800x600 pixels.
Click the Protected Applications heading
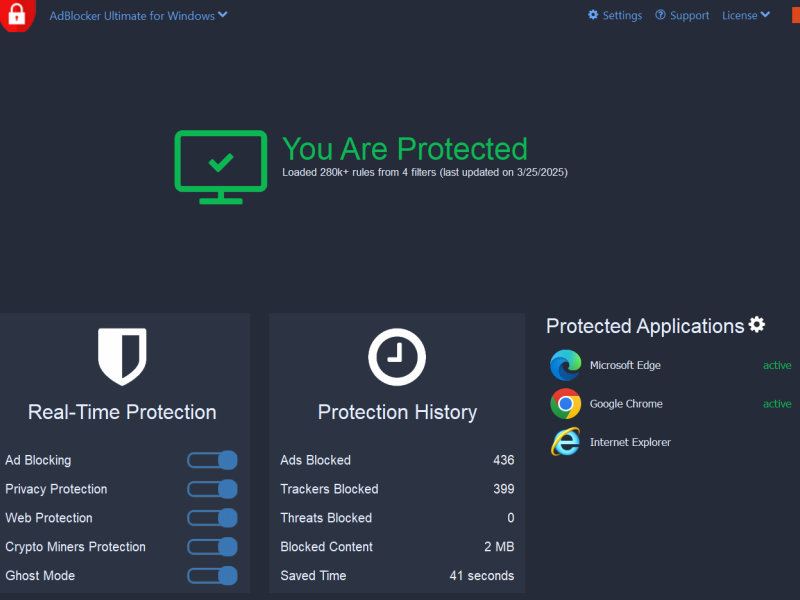coord(645,326)
